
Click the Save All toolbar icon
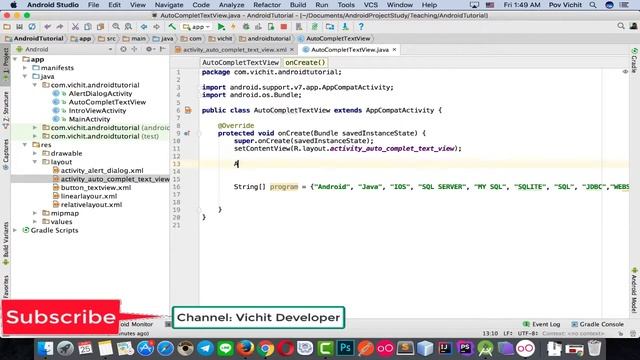click(19, 27)
